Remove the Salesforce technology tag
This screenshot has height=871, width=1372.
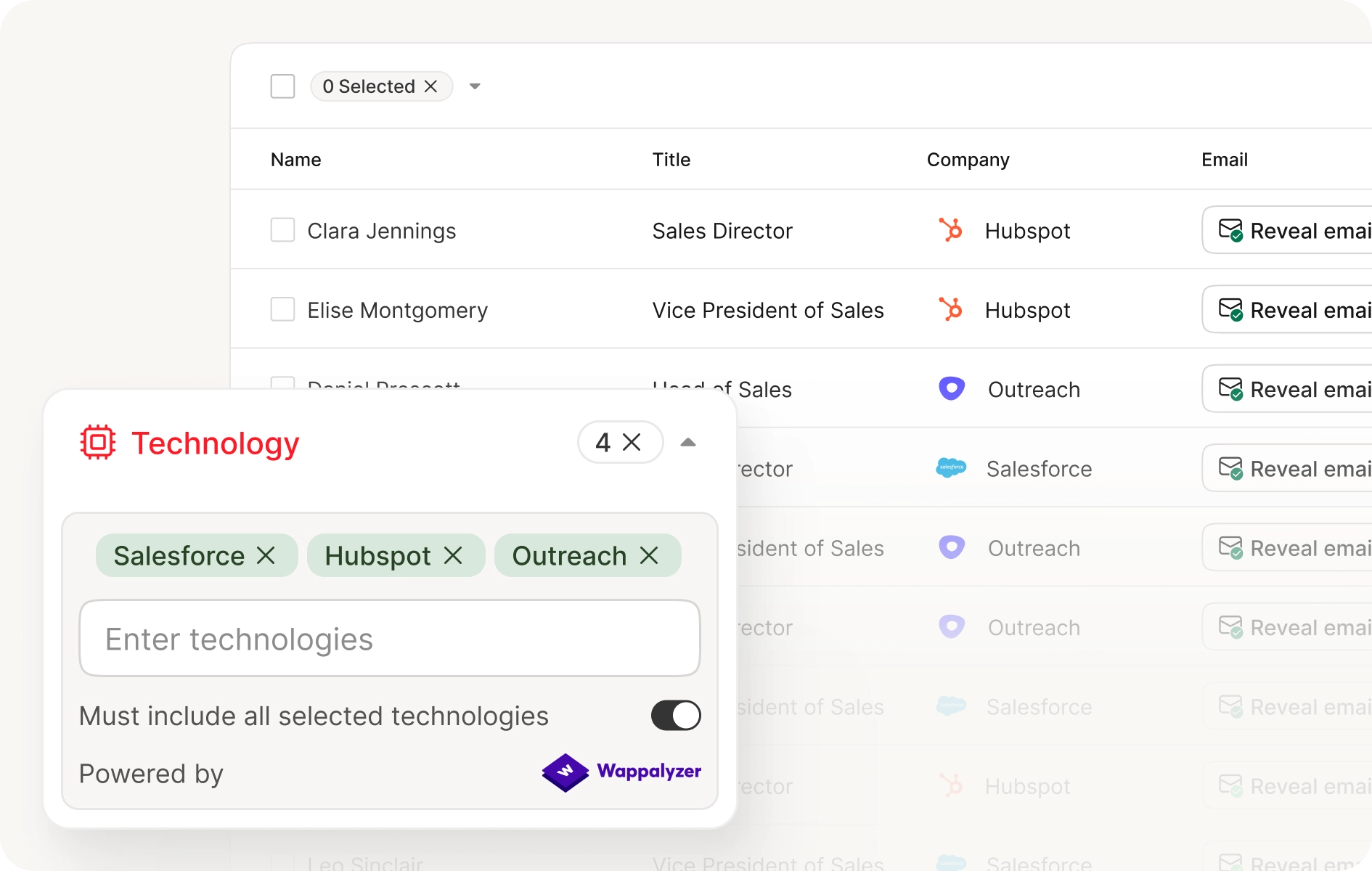click(x=266, y=556)
